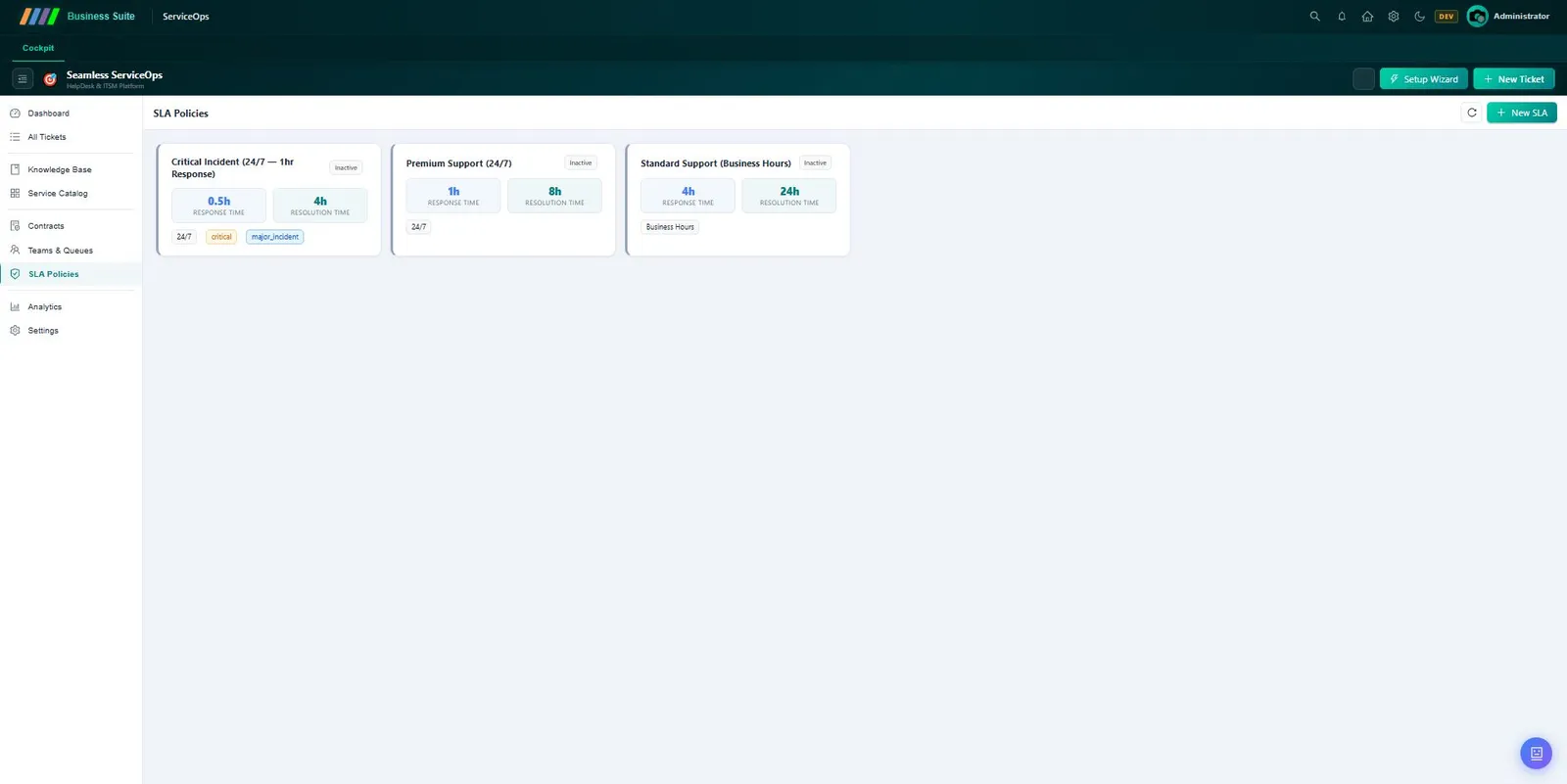The height and width of the screenshot is (784, 1567).
Task: Click the Business Suite brand link
Action: coord(101,17)
